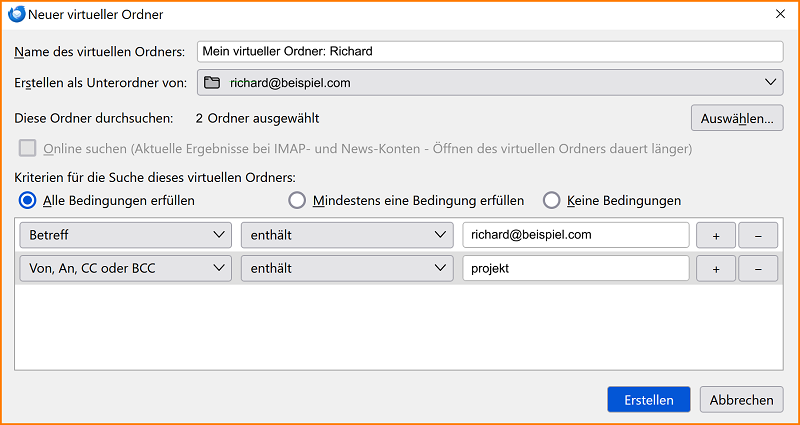Remove the Betreff condition row
This screenshot has height=425, width=800.
[x=758, y=235]
